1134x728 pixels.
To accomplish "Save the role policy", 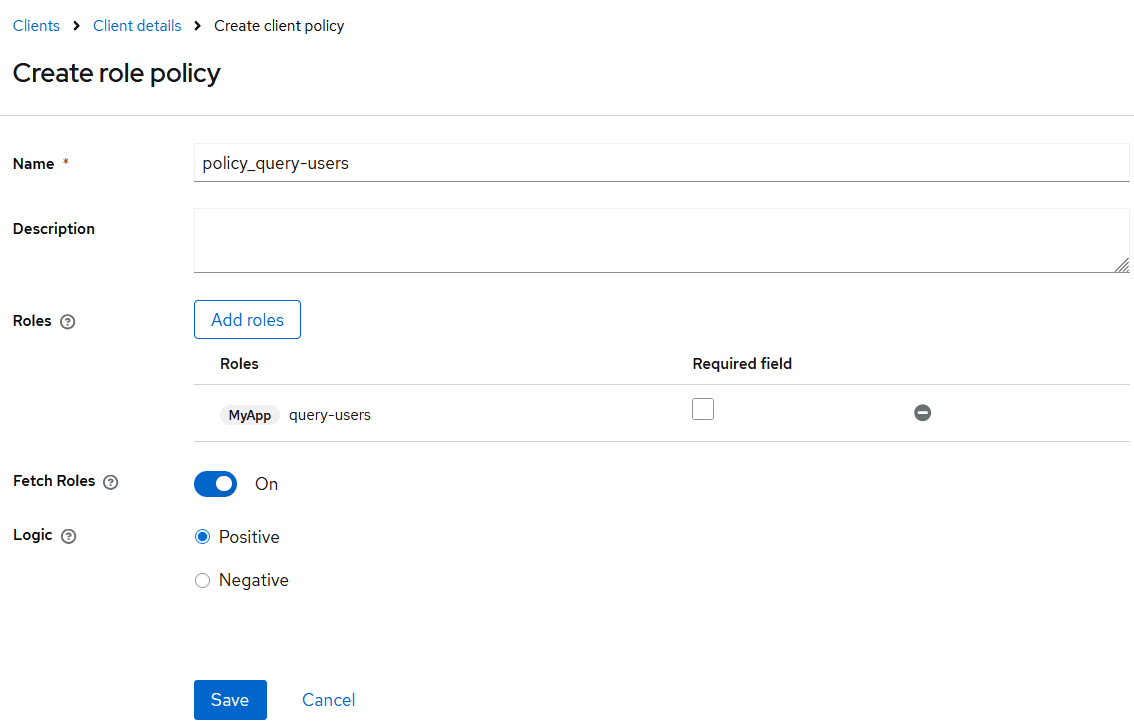I will [230, 700].
